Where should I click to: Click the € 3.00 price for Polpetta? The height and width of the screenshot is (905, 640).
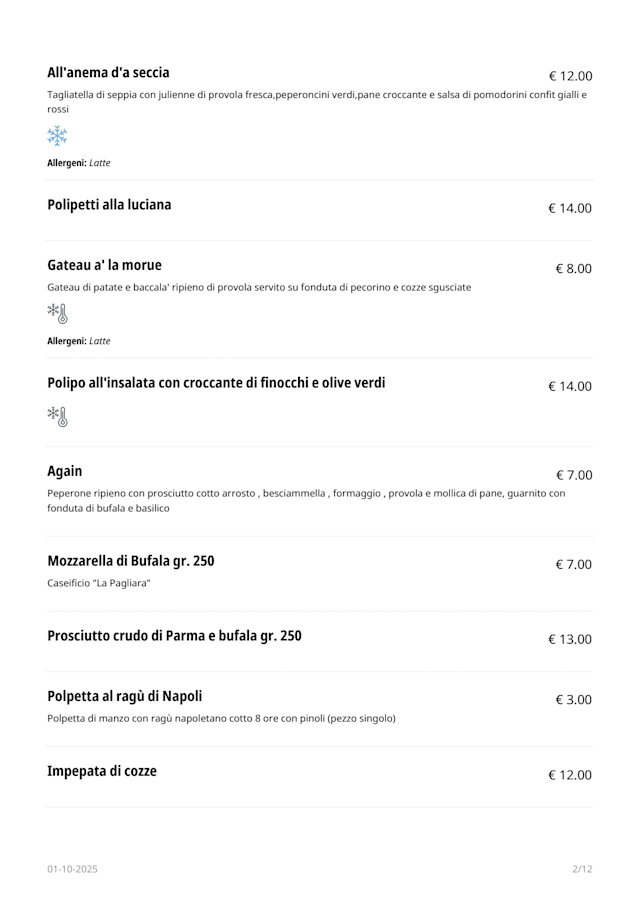click(574, 700)
